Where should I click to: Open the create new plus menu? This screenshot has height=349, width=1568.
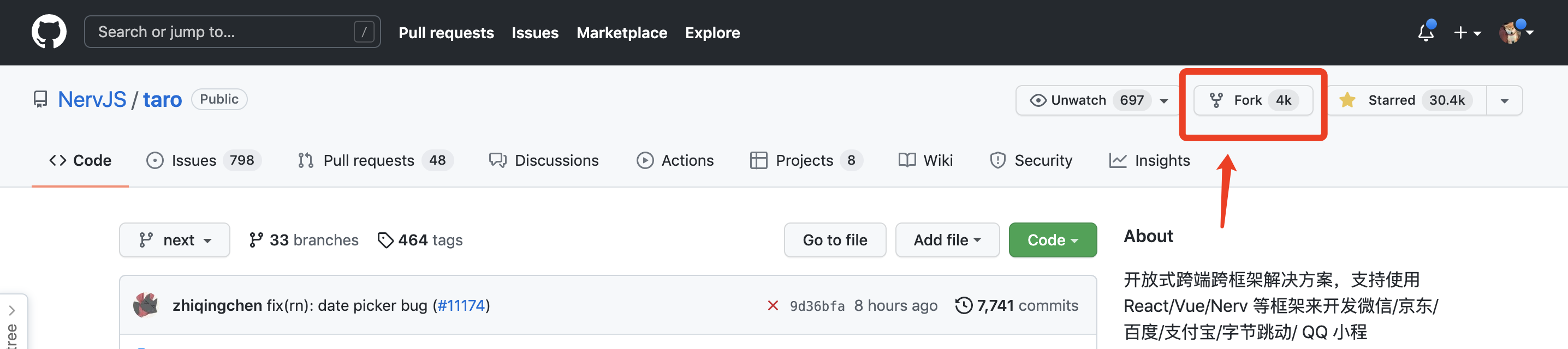coord(1466,33)
